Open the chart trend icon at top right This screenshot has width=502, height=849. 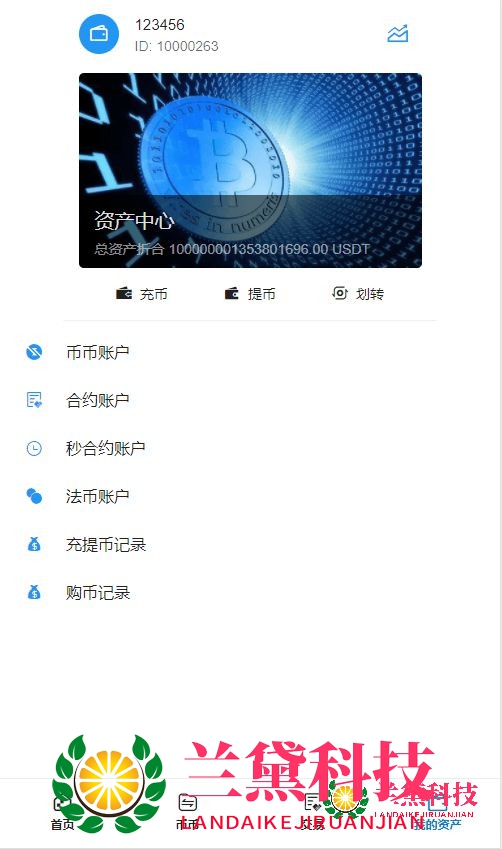pos(397,34)
